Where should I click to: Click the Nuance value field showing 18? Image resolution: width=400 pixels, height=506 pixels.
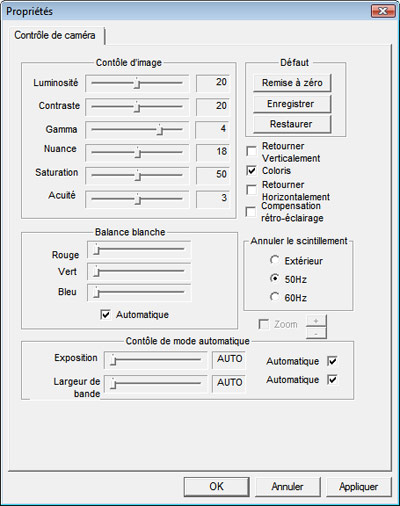(x=213, y=152)
